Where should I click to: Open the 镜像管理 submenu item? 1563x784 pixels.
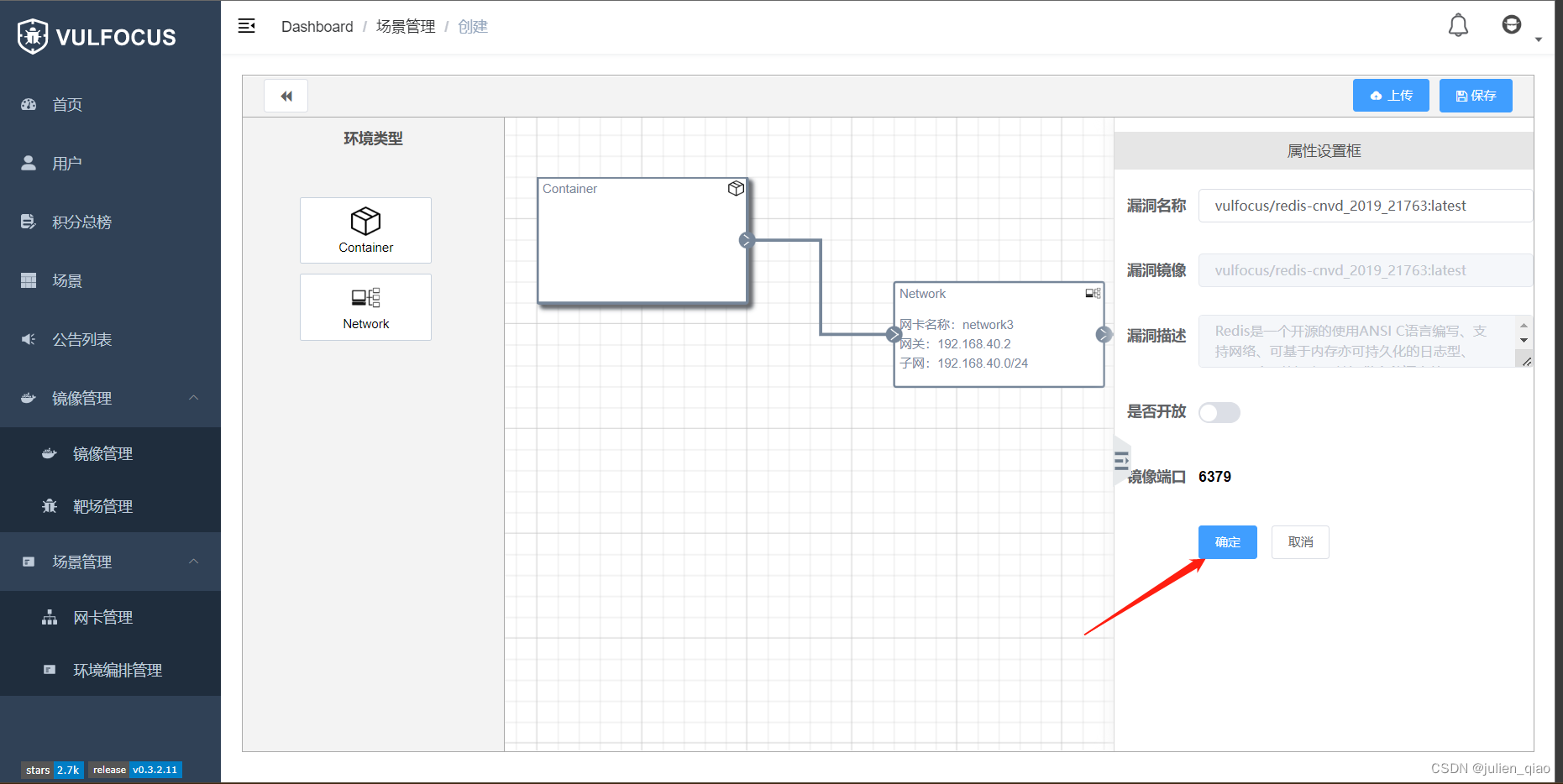(x=110, y=453)
